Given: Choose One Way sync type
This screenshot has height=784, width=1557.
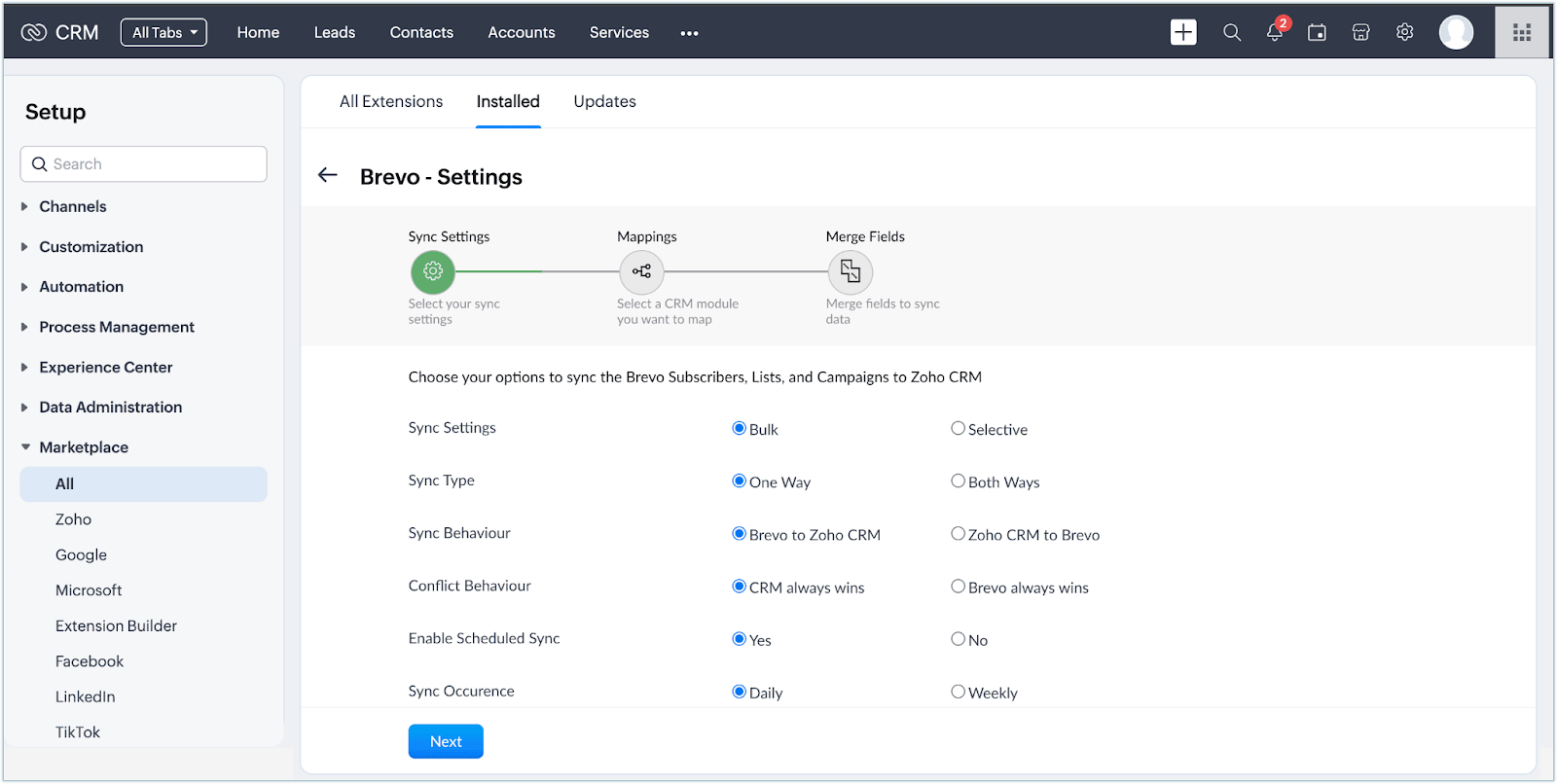Looking at the screenshot, I should click(x=739, y=481).
